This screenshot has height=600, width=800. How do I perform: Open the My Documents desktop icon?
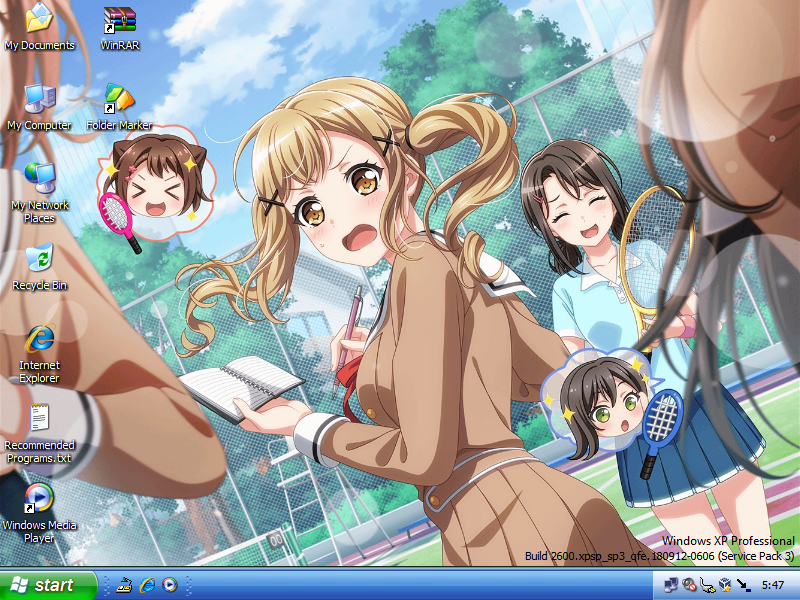pyautogui.click(x=39, y=27)
